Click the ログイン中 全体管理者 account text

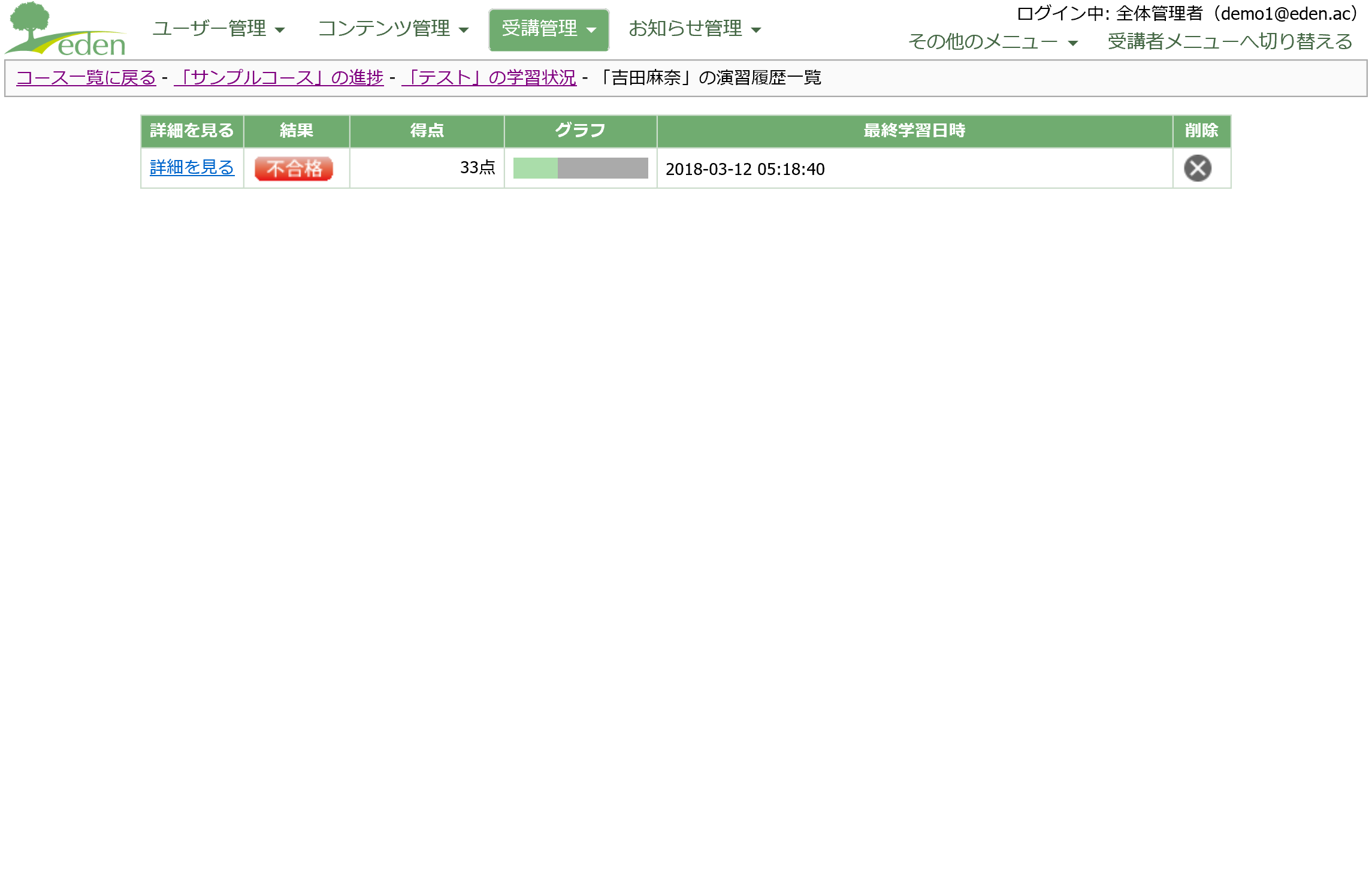[1189, 14]
